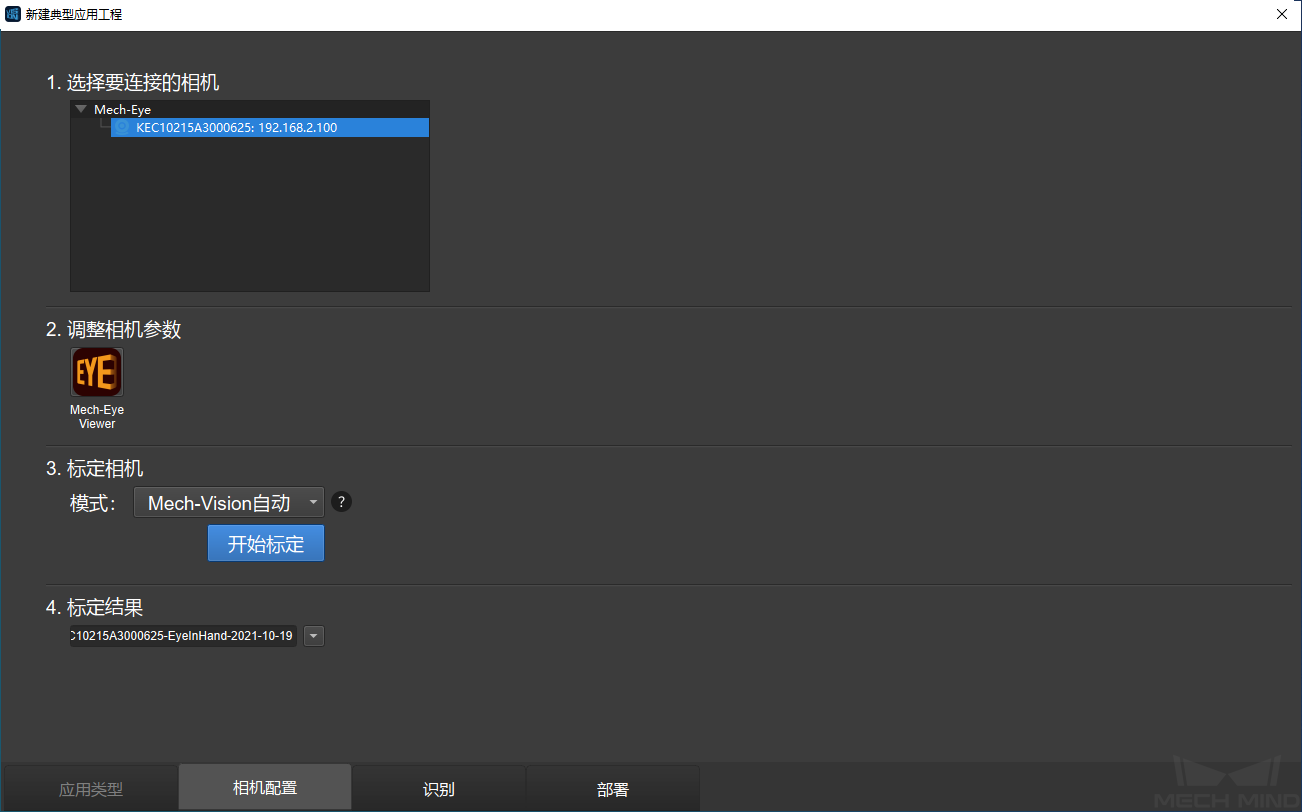1302x812 pixels.
Task: Close the 新建典型应用工程 window
Action: click(1282, 14)
